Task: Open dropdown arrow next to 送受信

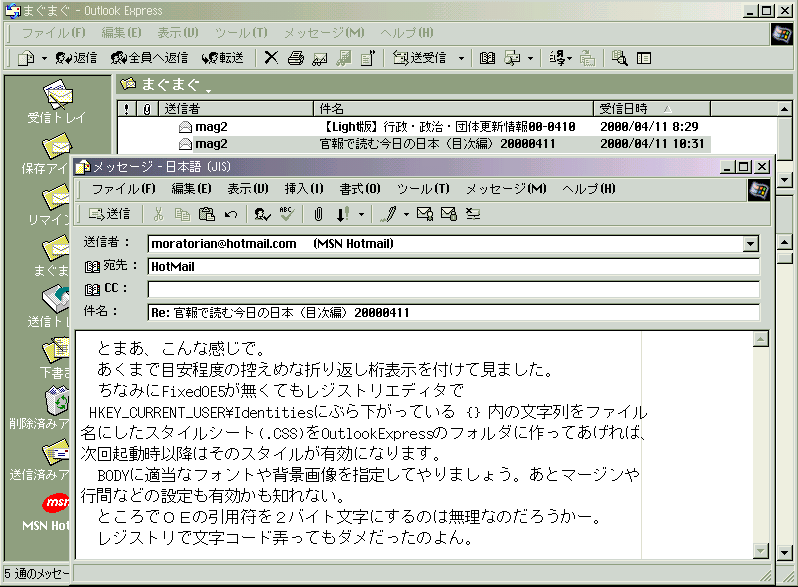Action: pos(461,59)
